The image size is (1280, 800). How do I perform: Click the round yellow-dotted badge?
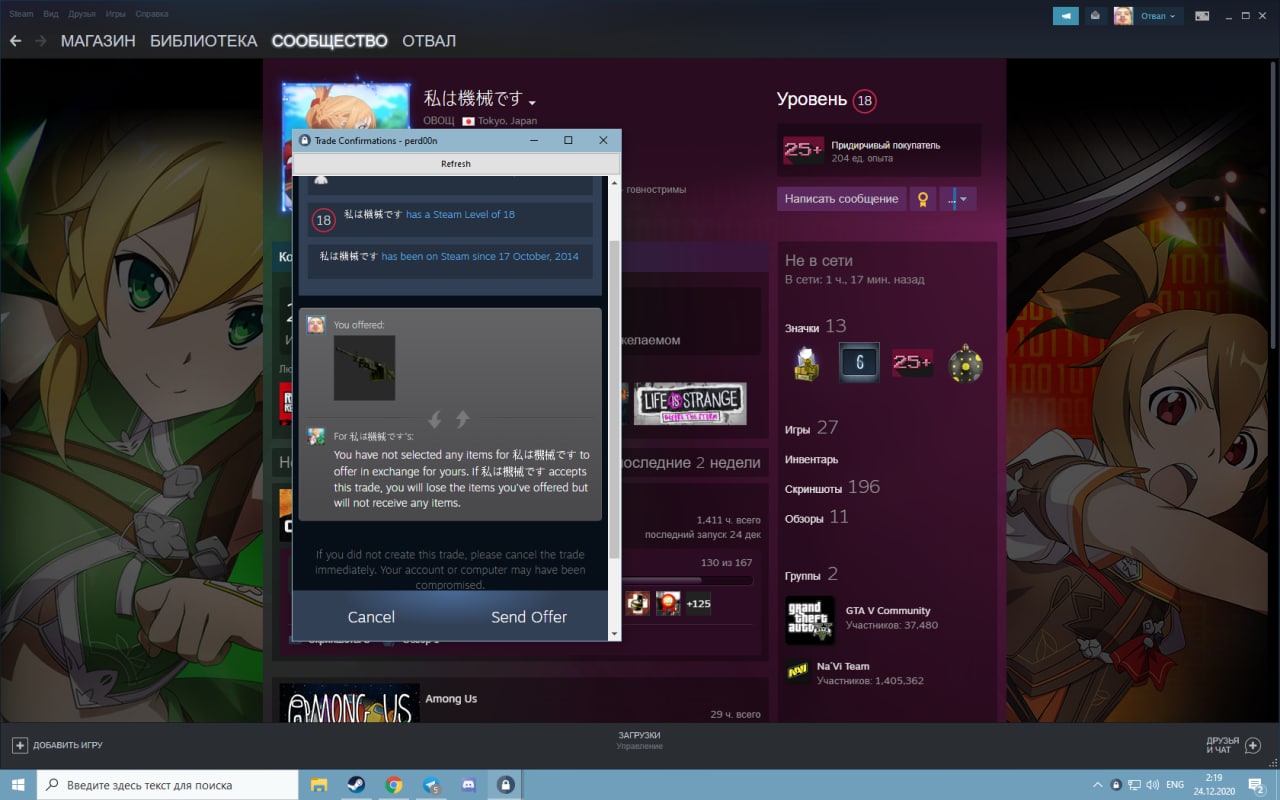(x=965, y=363)
